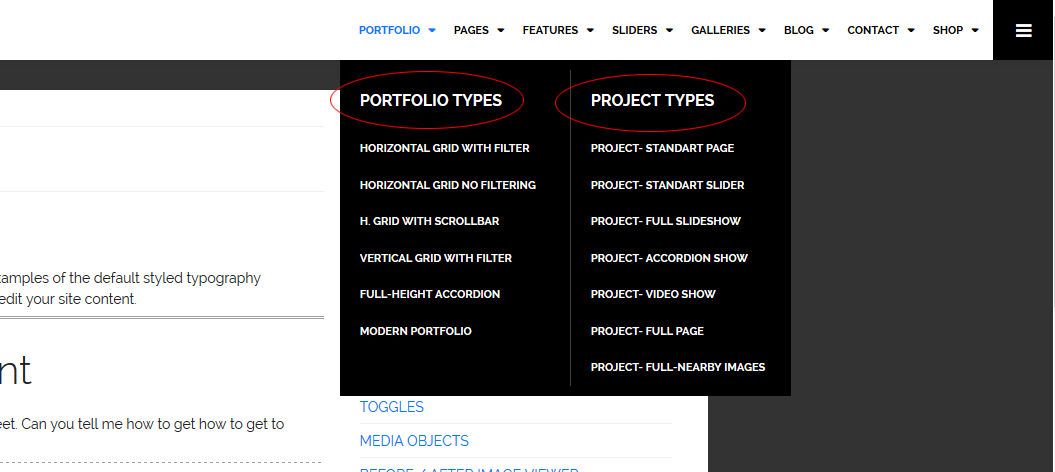Open the Blog nav menu
This screenshot has height=472, width=1055.
pyautogui.click(x=806, y=30)
